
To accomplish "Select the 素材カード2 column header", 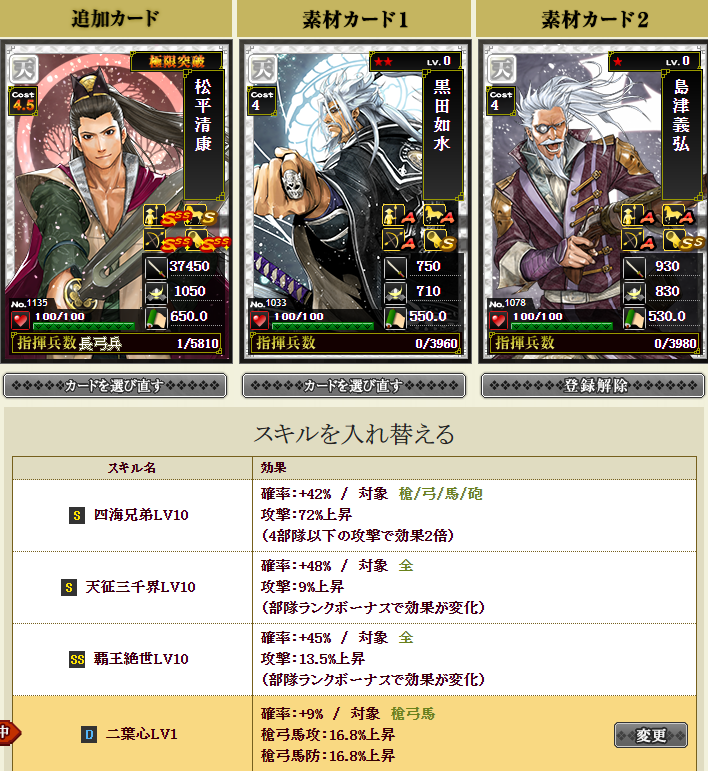I will point(593,19).
